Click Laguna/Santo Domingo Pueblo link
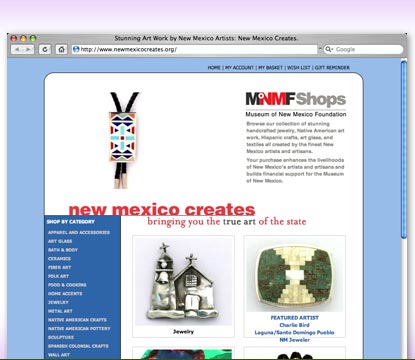Viewport: 415px width, 360px height. [295, 332]
